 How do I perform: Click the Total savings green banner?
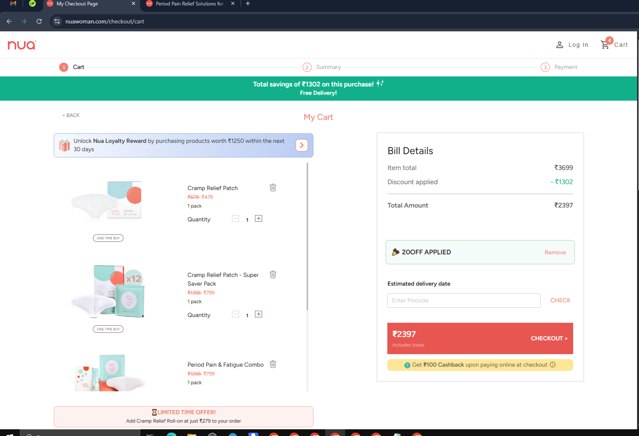coord(318,88)
